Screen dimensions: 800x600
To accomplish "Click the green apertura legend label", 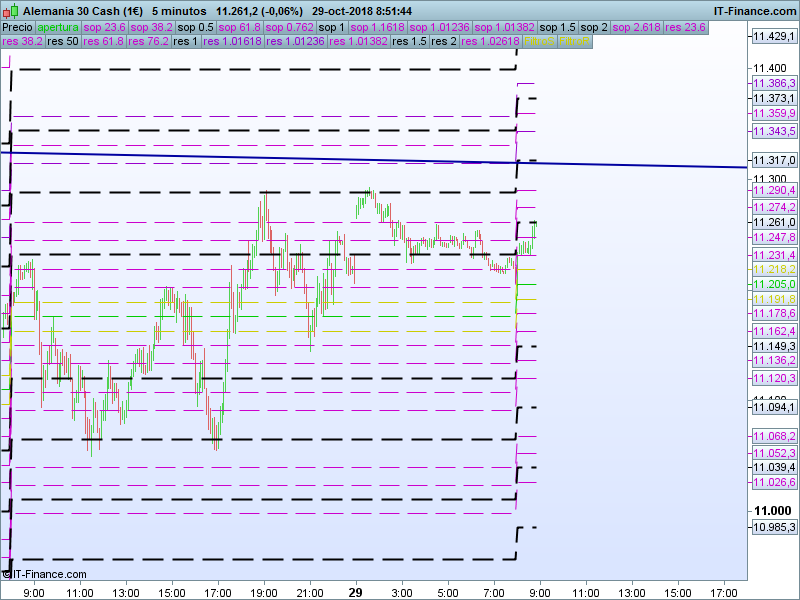I will pos(57,27).
